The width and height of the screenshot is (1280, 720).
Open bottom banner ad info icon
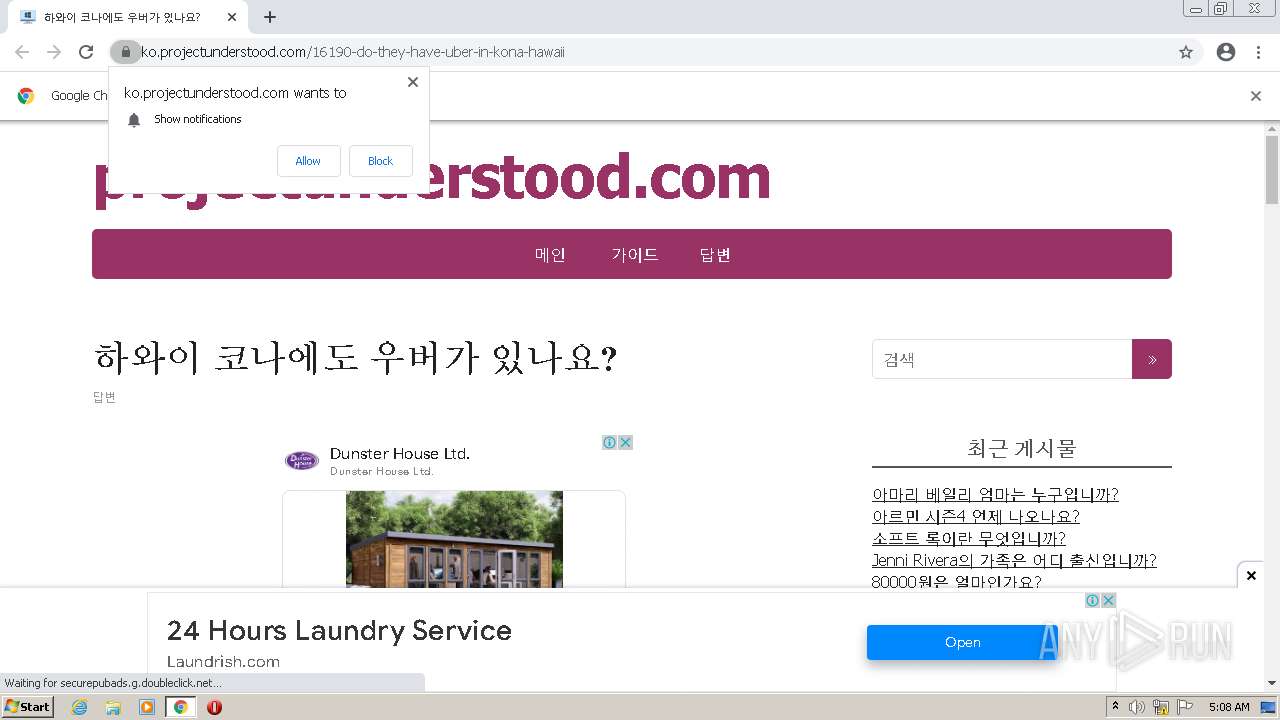pyautogui.click(x=1093, y=600)
